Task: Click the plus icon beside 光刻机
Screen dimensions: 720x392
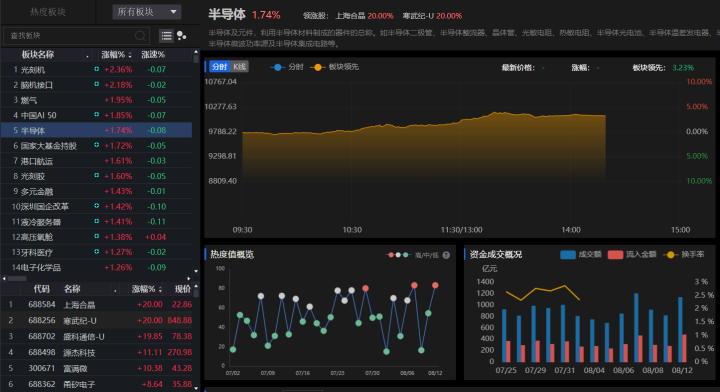Action: click(x=96, y=69)
